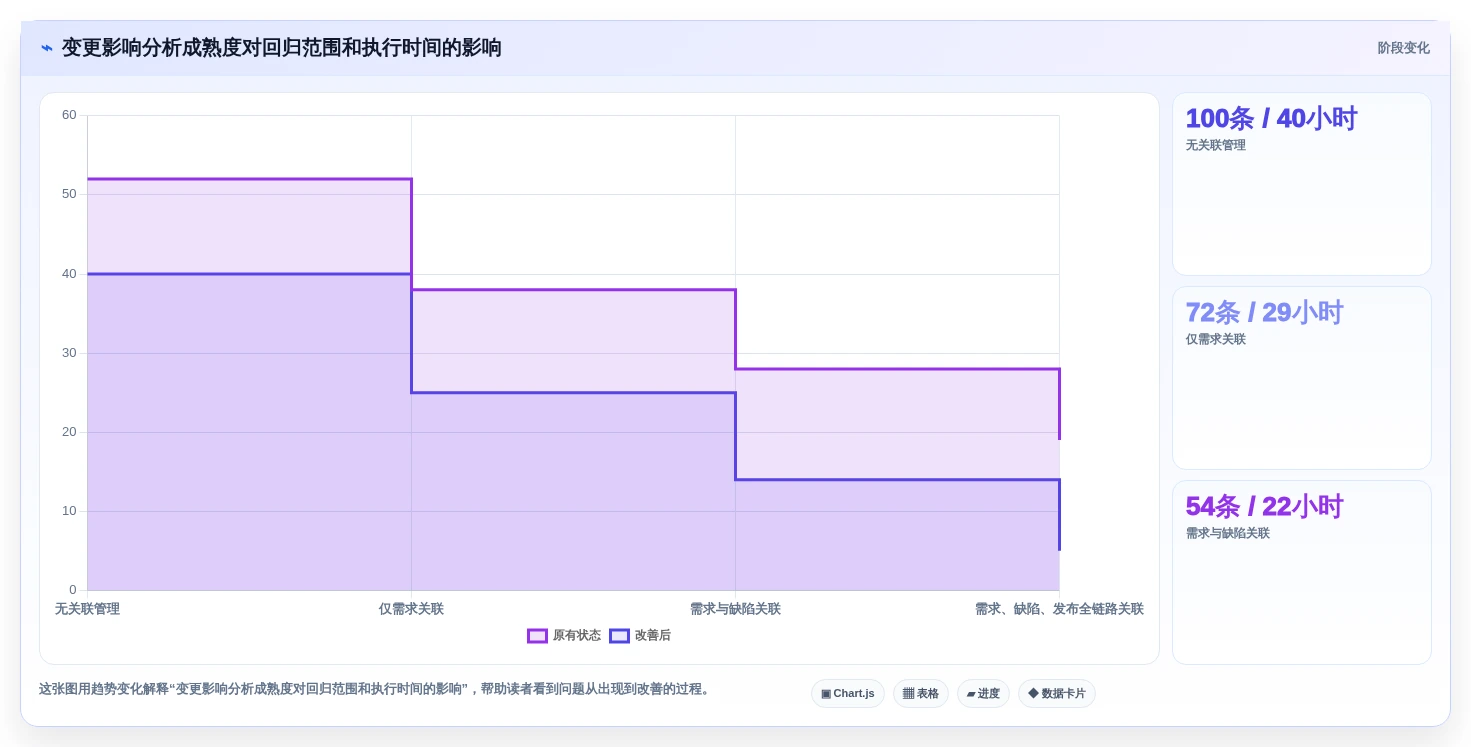Click the y-axis value 60

click(x=69, y=115)
